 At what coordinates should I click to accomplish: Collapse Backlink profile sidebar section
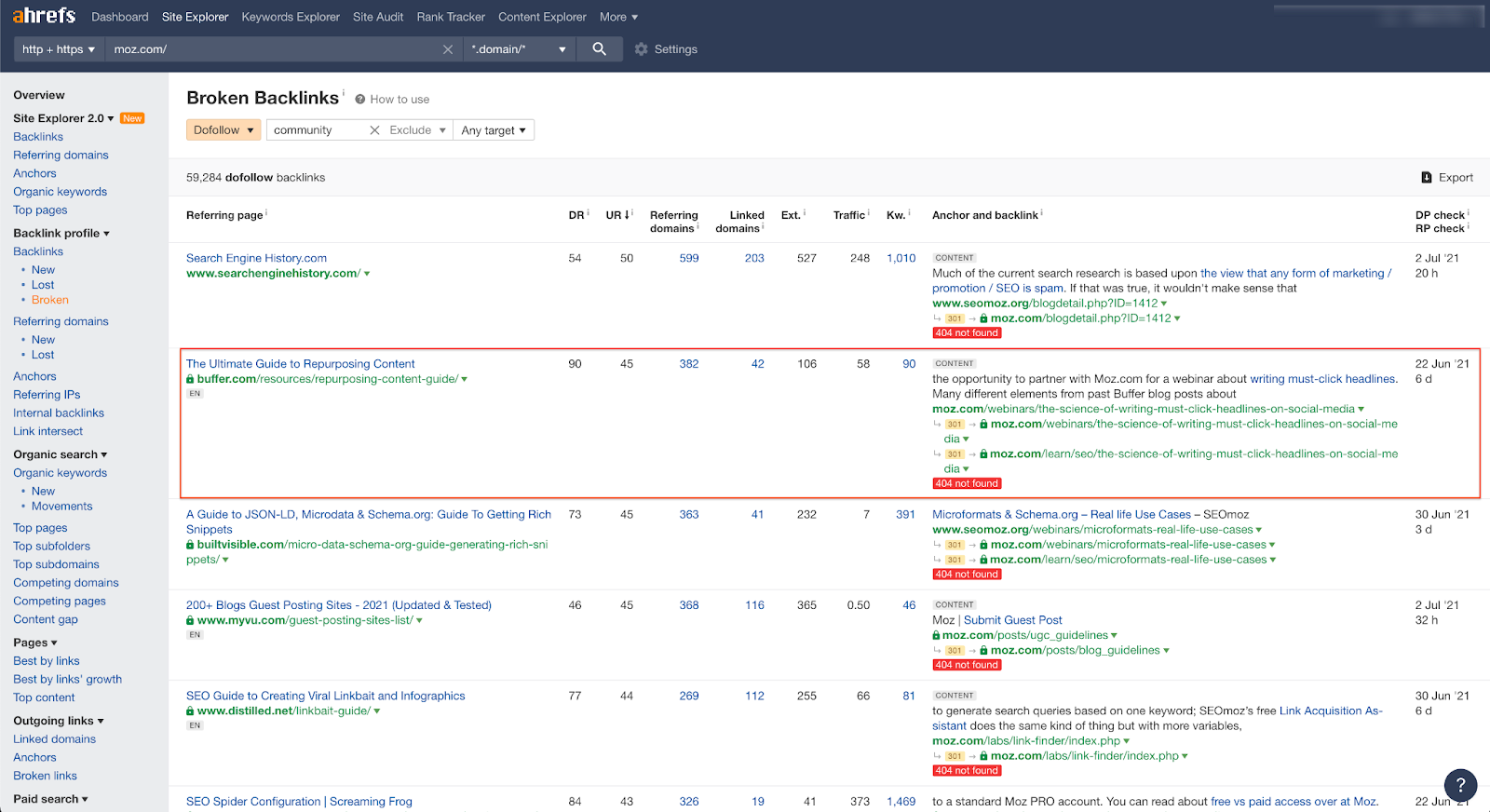tap(61, 233)
